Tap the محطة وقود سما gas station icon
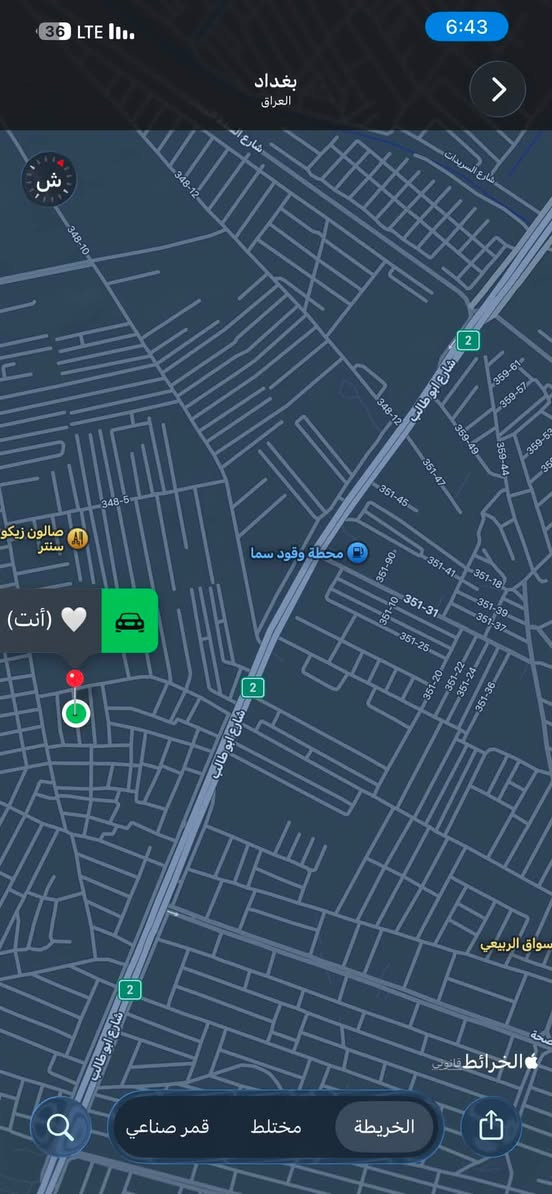Screen dimensions: 552x1194 [358, 552]
